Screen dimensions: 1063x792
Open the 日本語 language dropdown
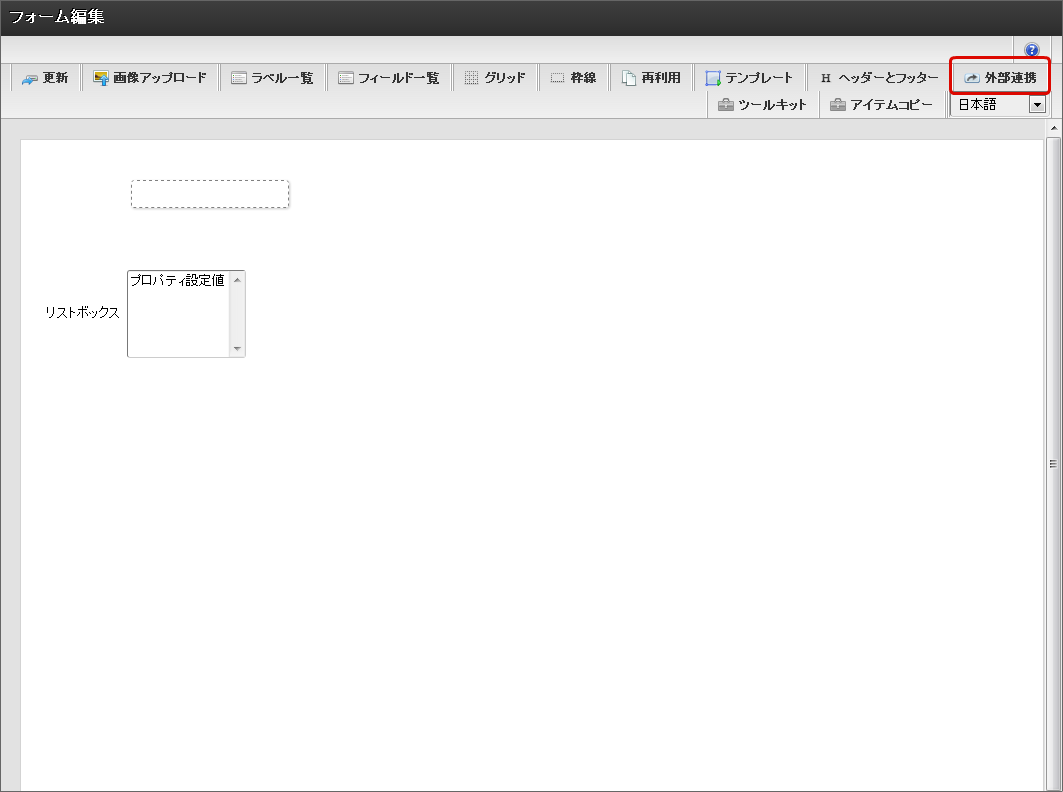pos(998,104)
